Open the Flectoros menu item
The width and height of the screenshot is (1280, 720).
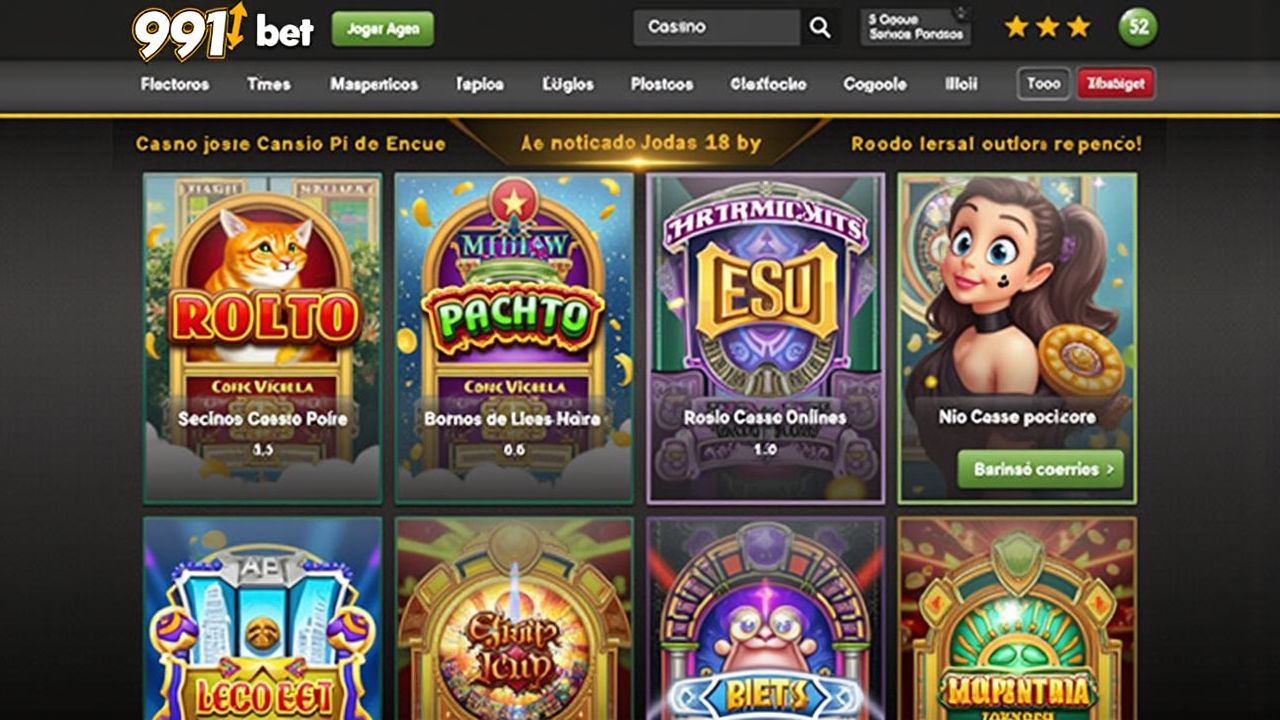pyautogui.click(x=175, y=85)
